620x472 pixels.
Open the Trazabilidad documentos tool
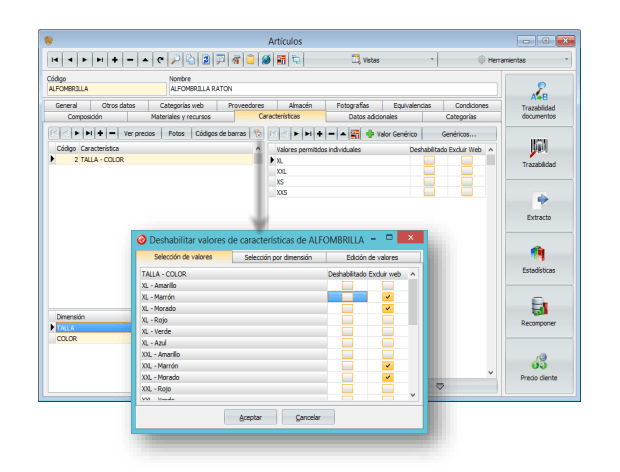click(x=538, y=100)
